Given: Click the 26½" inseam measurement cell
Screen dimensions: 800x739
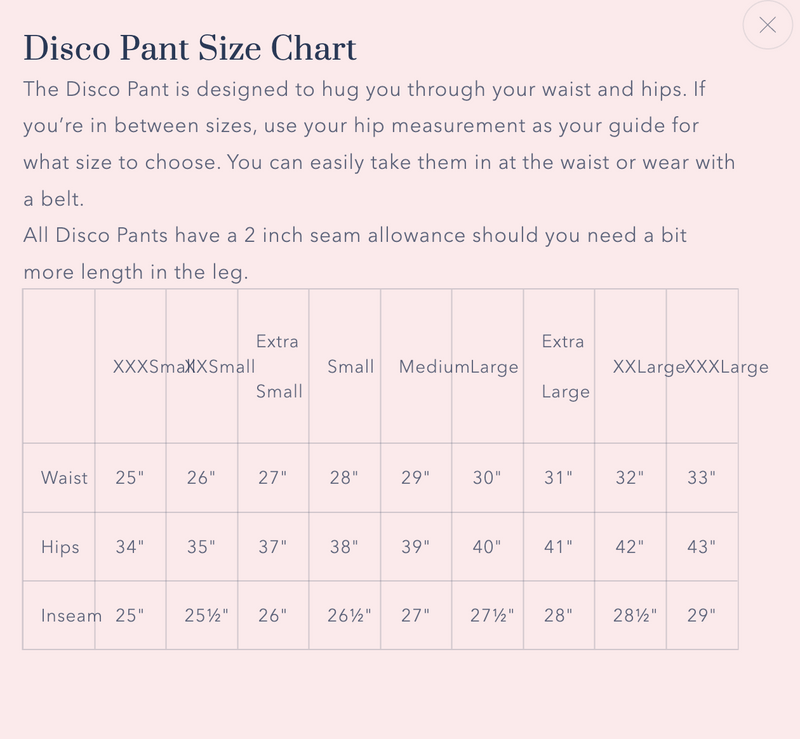Looking at the screenshot, I should [350, 616].
